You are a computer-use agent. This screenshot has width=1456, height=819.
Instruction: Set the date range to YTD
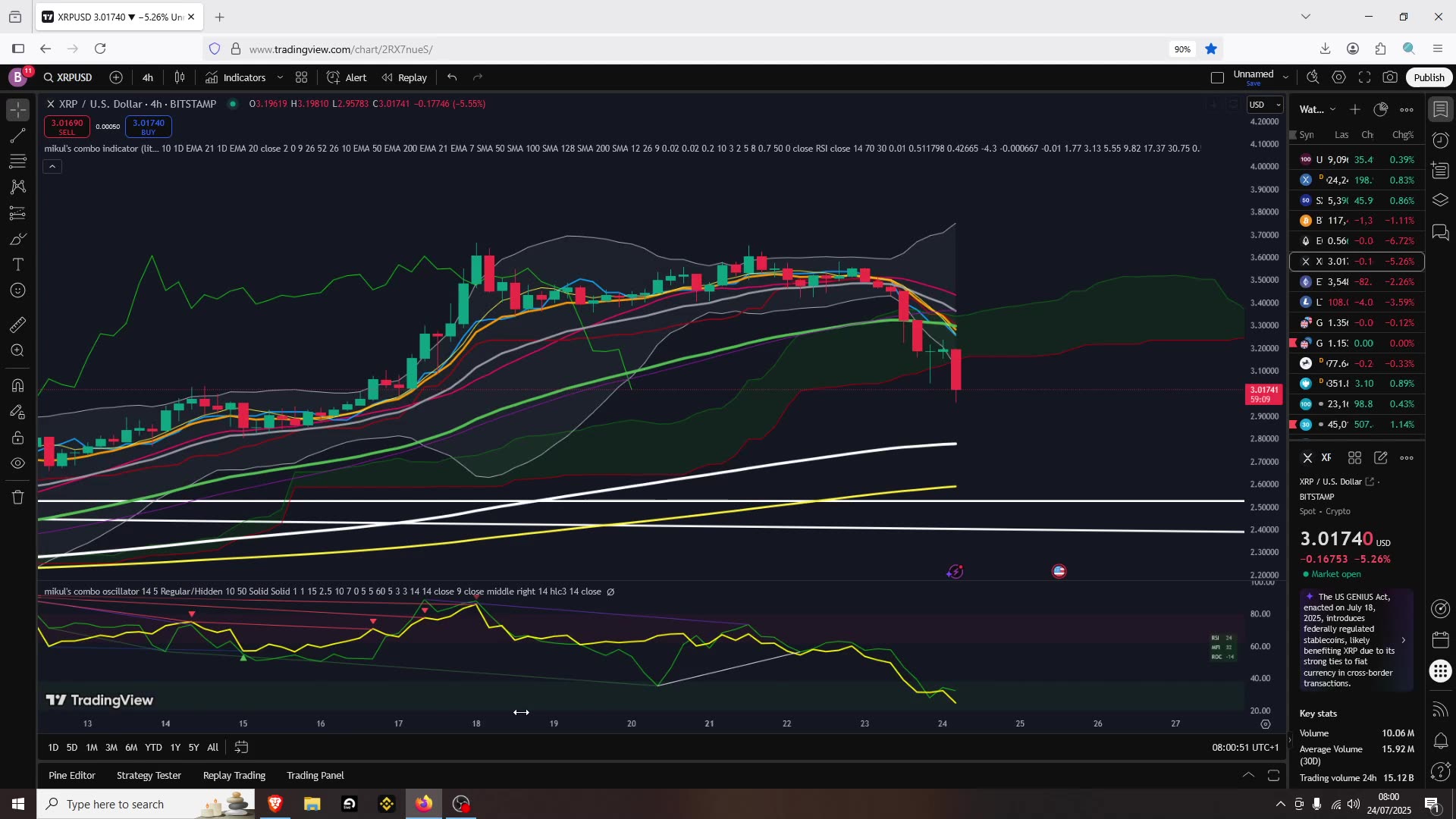153,748
